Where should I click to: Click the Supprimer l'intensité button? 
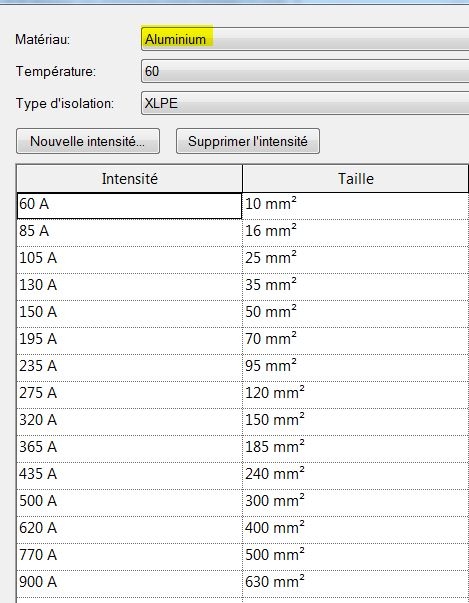(248, 141)
